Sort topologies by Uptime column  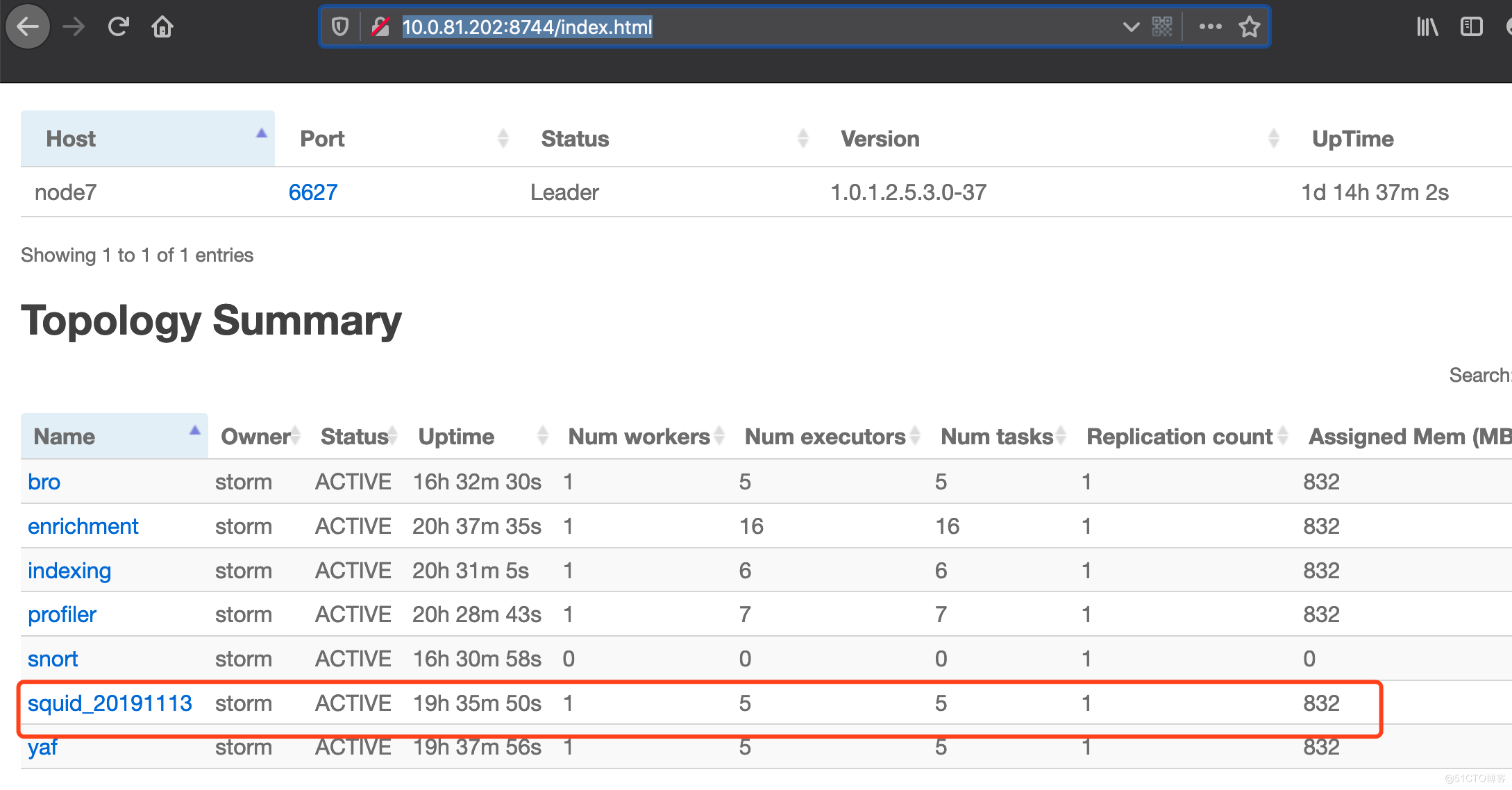tap(480, 436)
